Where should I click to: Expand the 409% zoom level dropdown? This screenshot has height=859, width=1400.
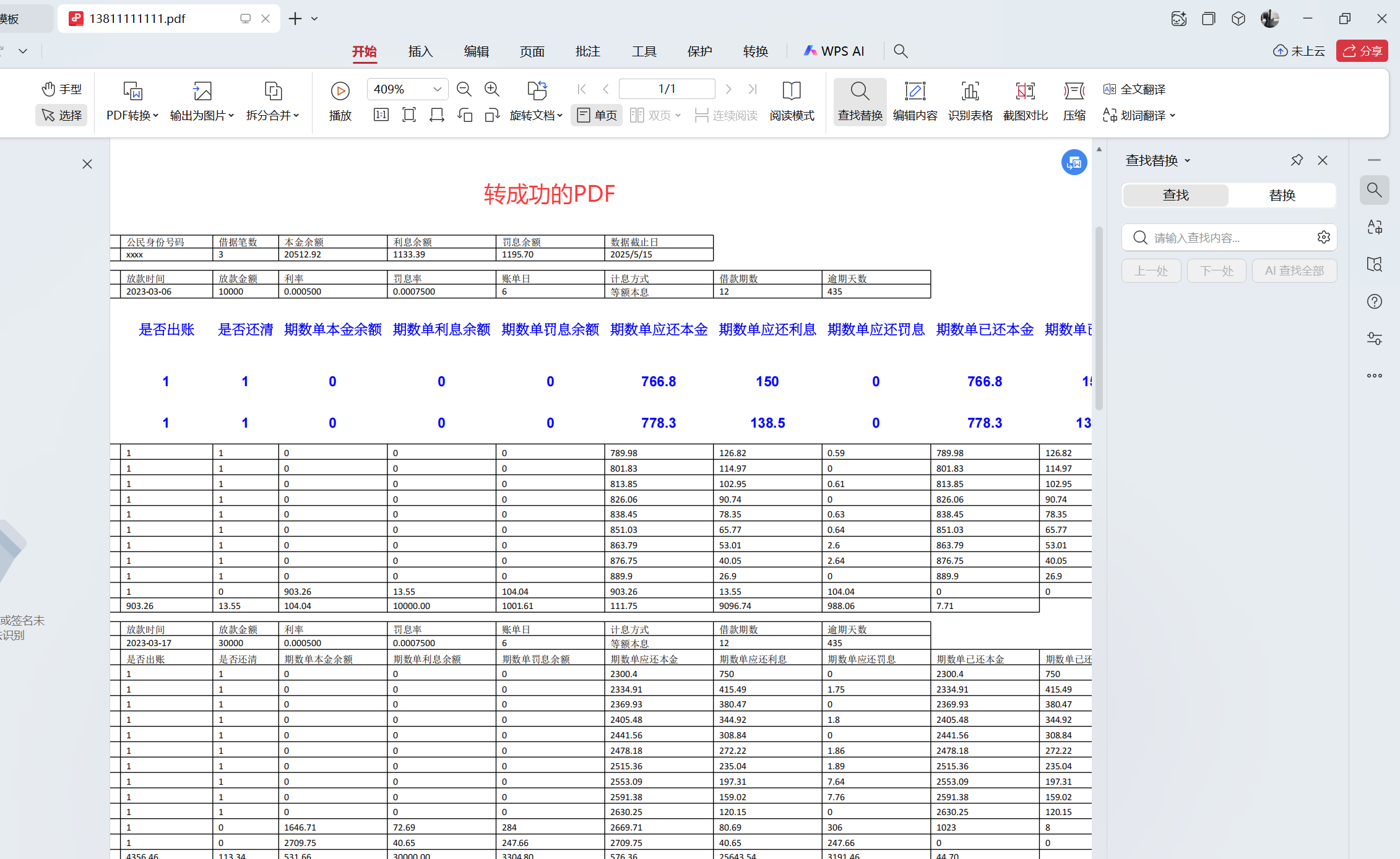(437, 89)
